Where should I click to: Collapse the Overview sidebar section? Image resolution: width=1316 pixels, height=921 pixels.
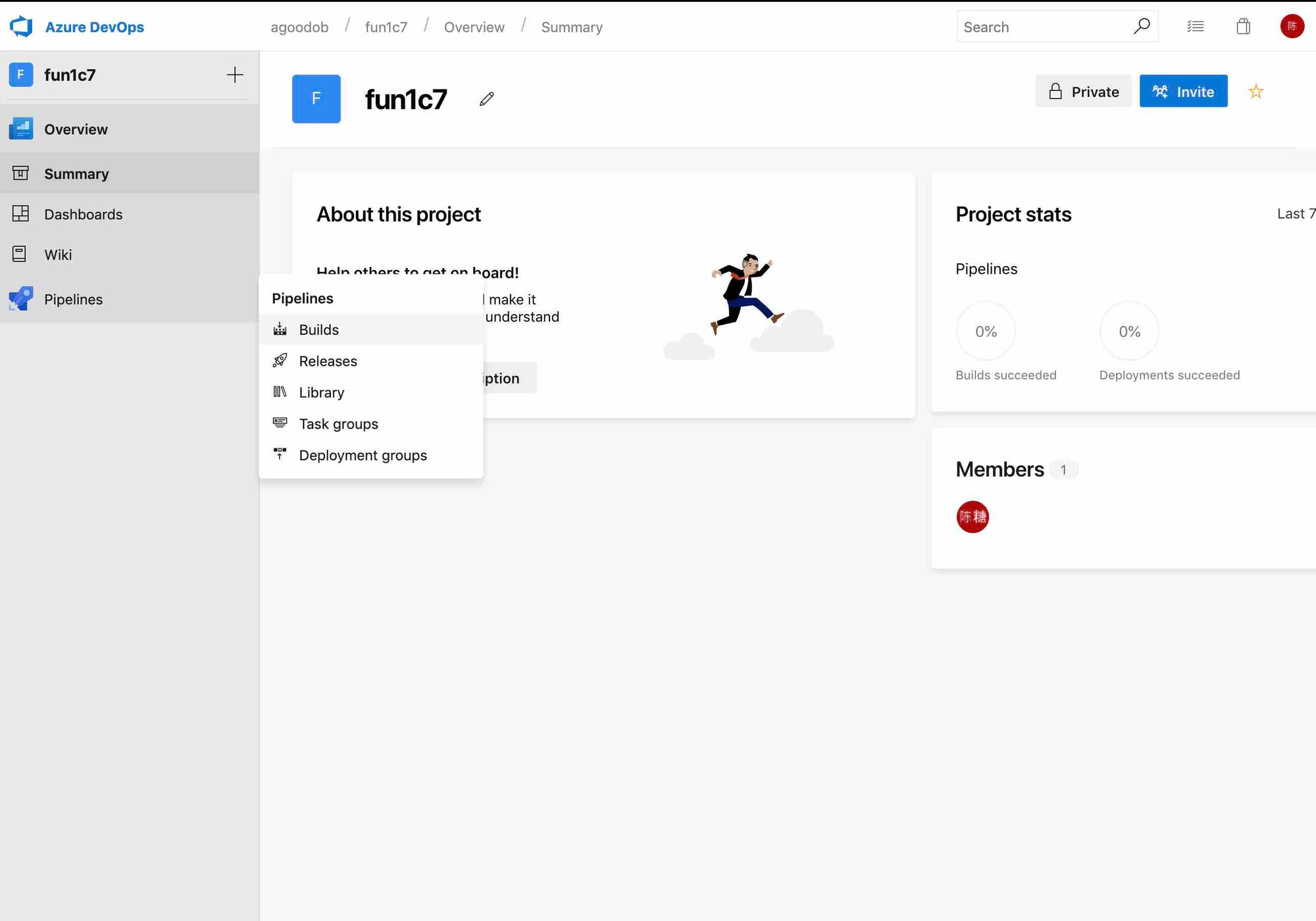[x=76, y=130]
